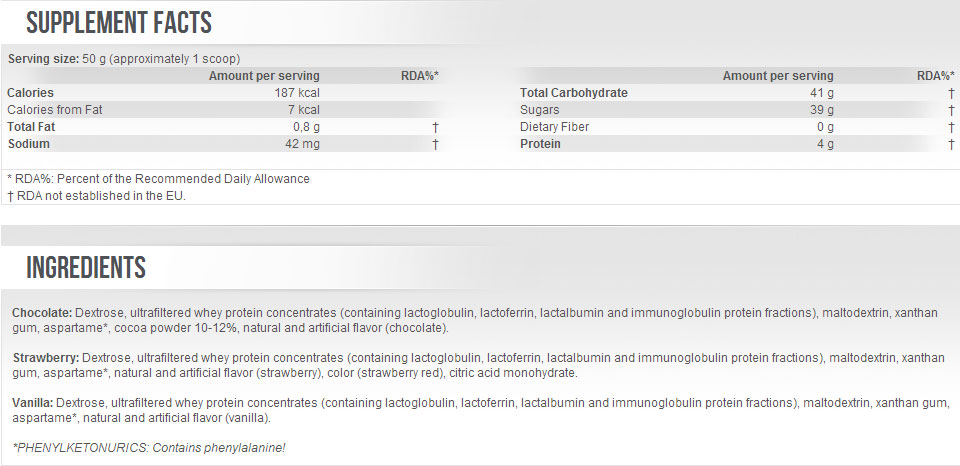
Task: Click the 187 kcal calories value
Action: pos(300,93)
